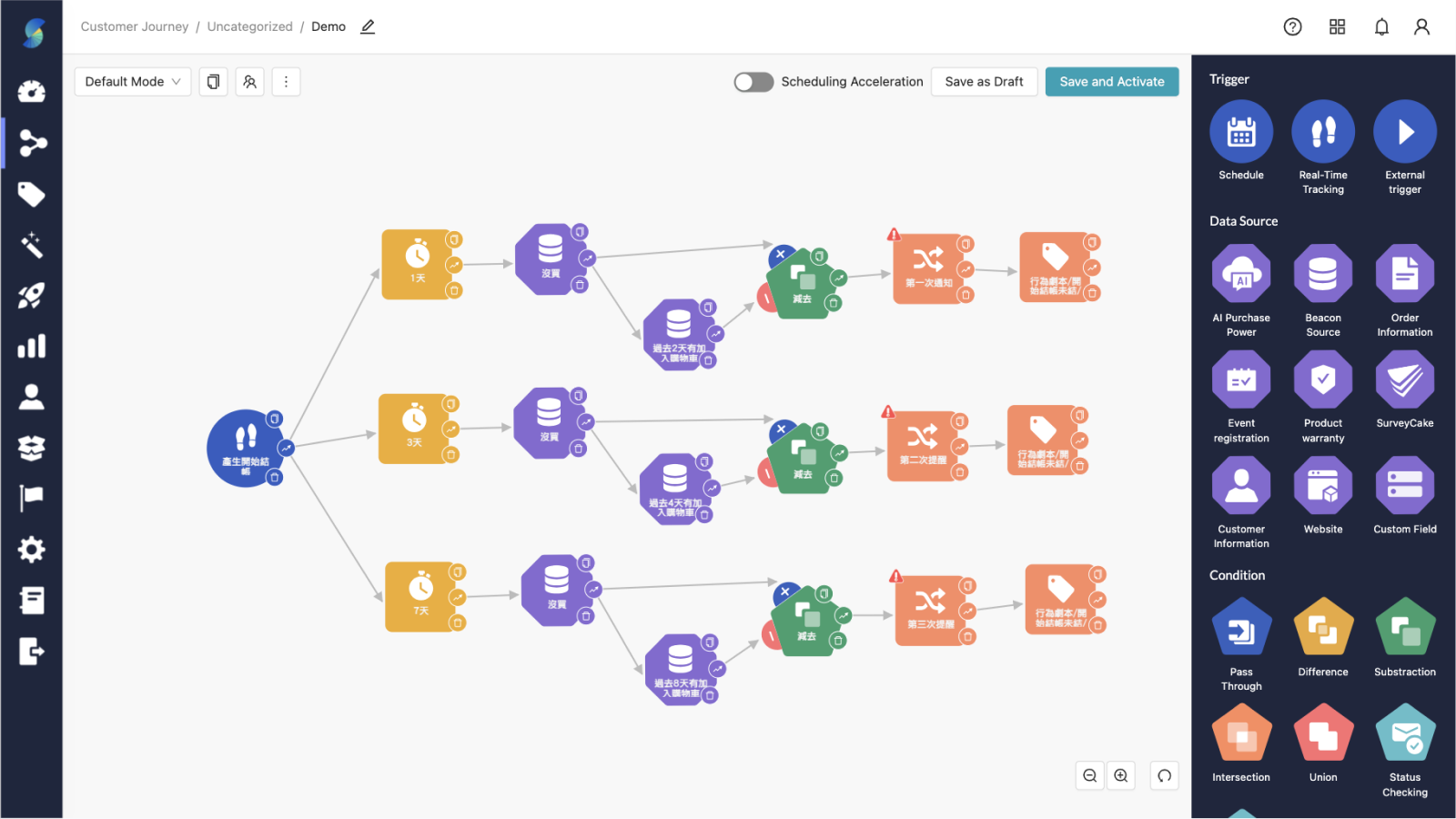Open the notifications bell
The width and height of the screenshot is (1456, 819).
pyautogui.click(x=1380, y=26)
